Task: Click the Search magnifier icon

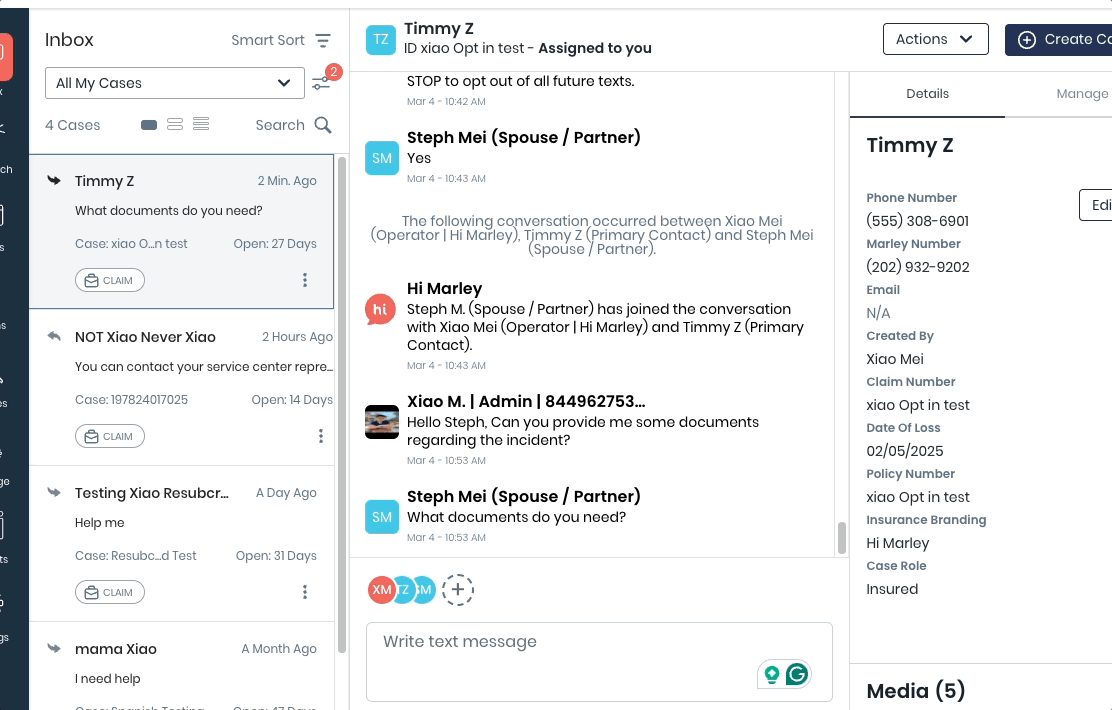Action: pyautogui.click(x=322, y=125)
